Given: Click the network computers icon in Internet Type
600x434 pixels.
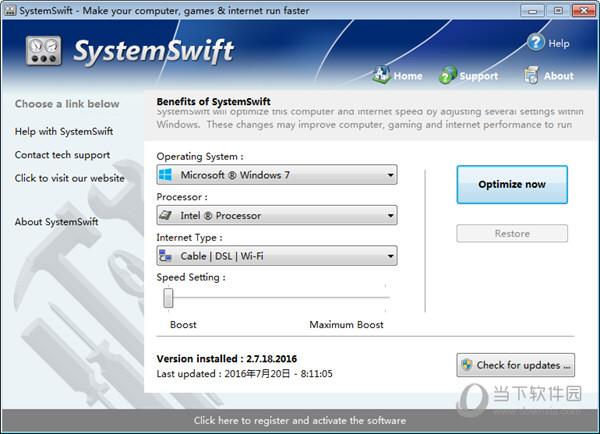Looking at the screenshot, I should (165, 256).
